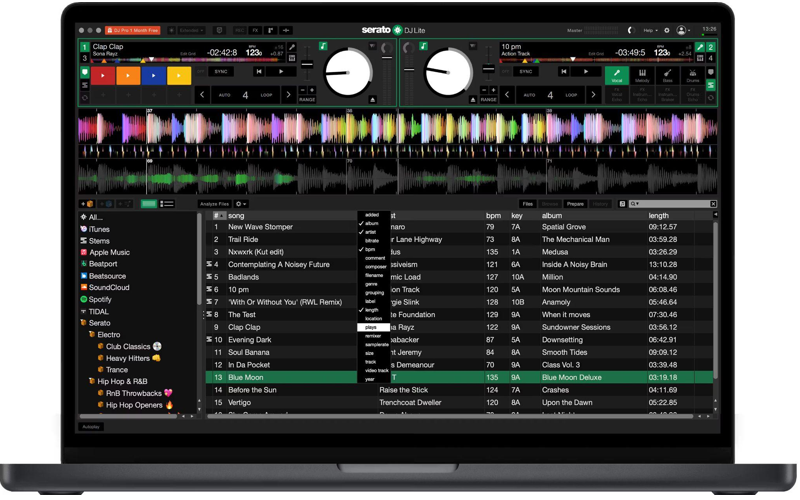Image resolution: width=800 pixels, height=500 pixels.
Task: Open the stems tab icon on deck 1
Action: (85, 85)
